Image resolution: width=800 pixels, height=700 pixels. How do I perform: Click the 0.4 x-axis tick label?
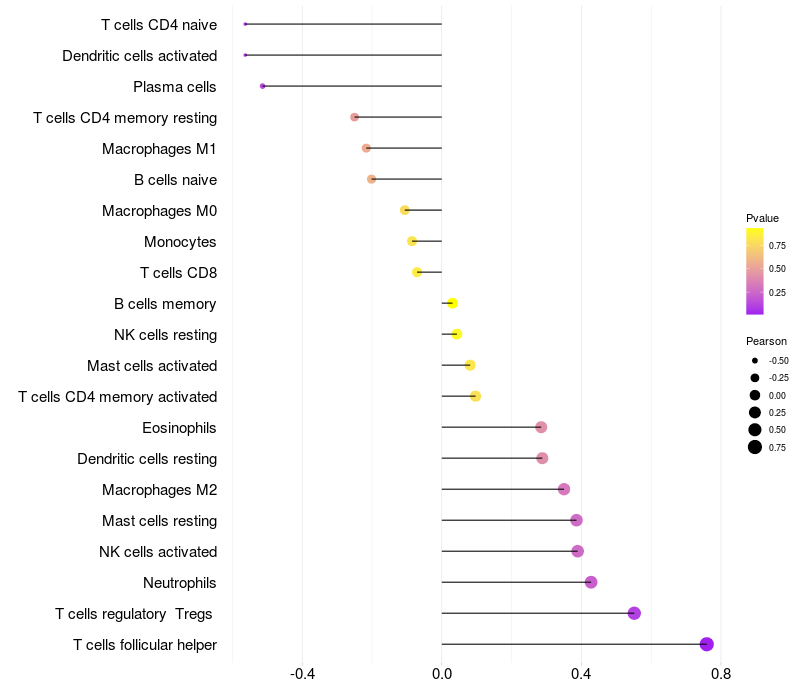click(581, 674)
